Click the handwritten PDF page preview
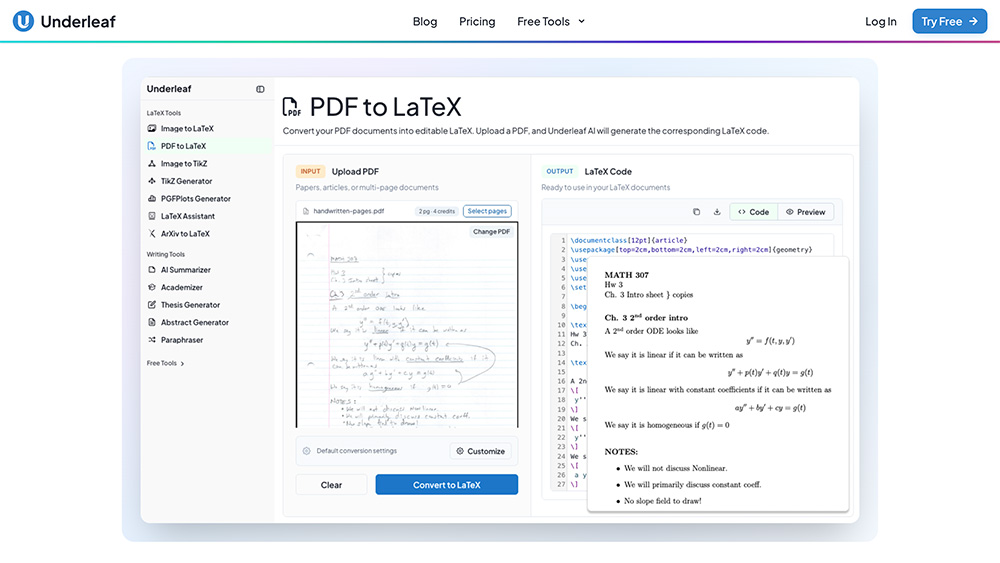1000x563 pixels. [x=407, y=325]
